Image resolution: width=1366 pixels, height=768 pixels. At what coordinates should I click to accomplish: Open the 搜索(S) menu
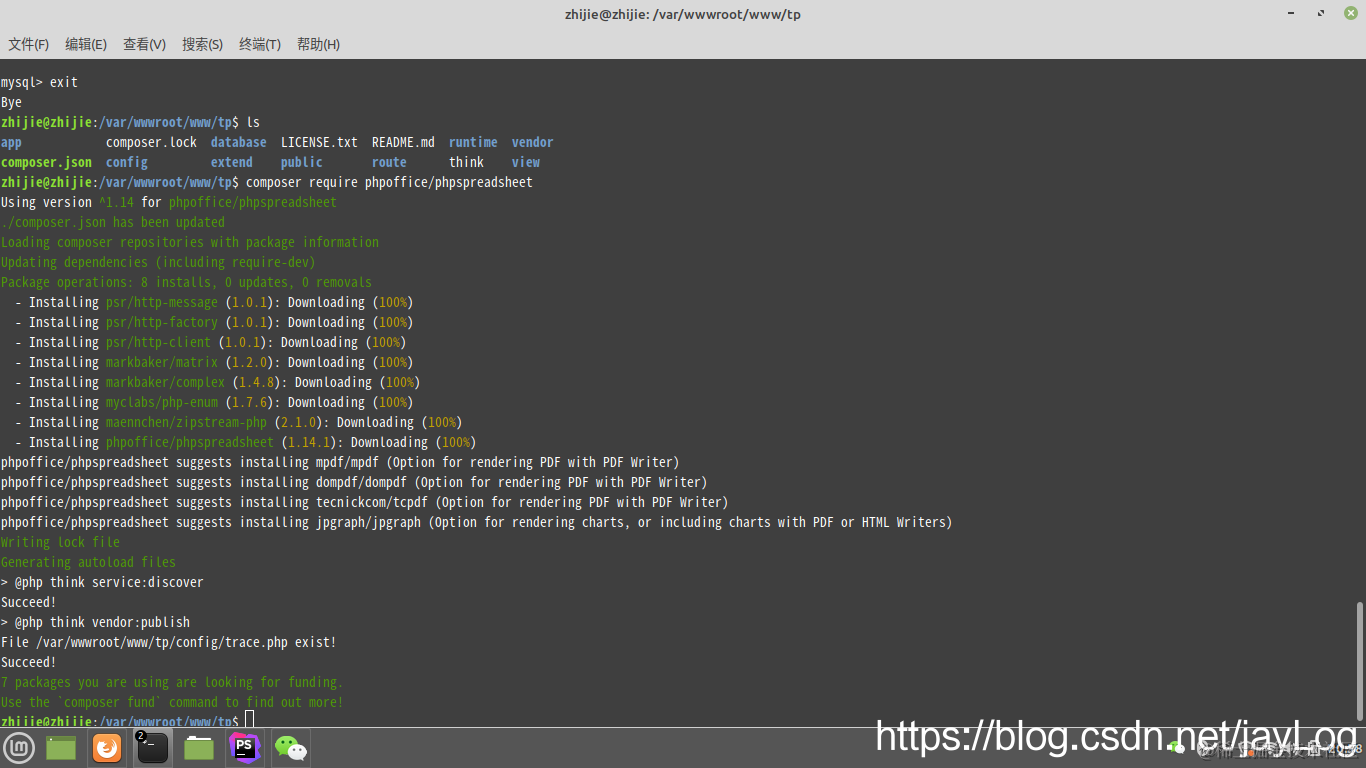point(202,44)
